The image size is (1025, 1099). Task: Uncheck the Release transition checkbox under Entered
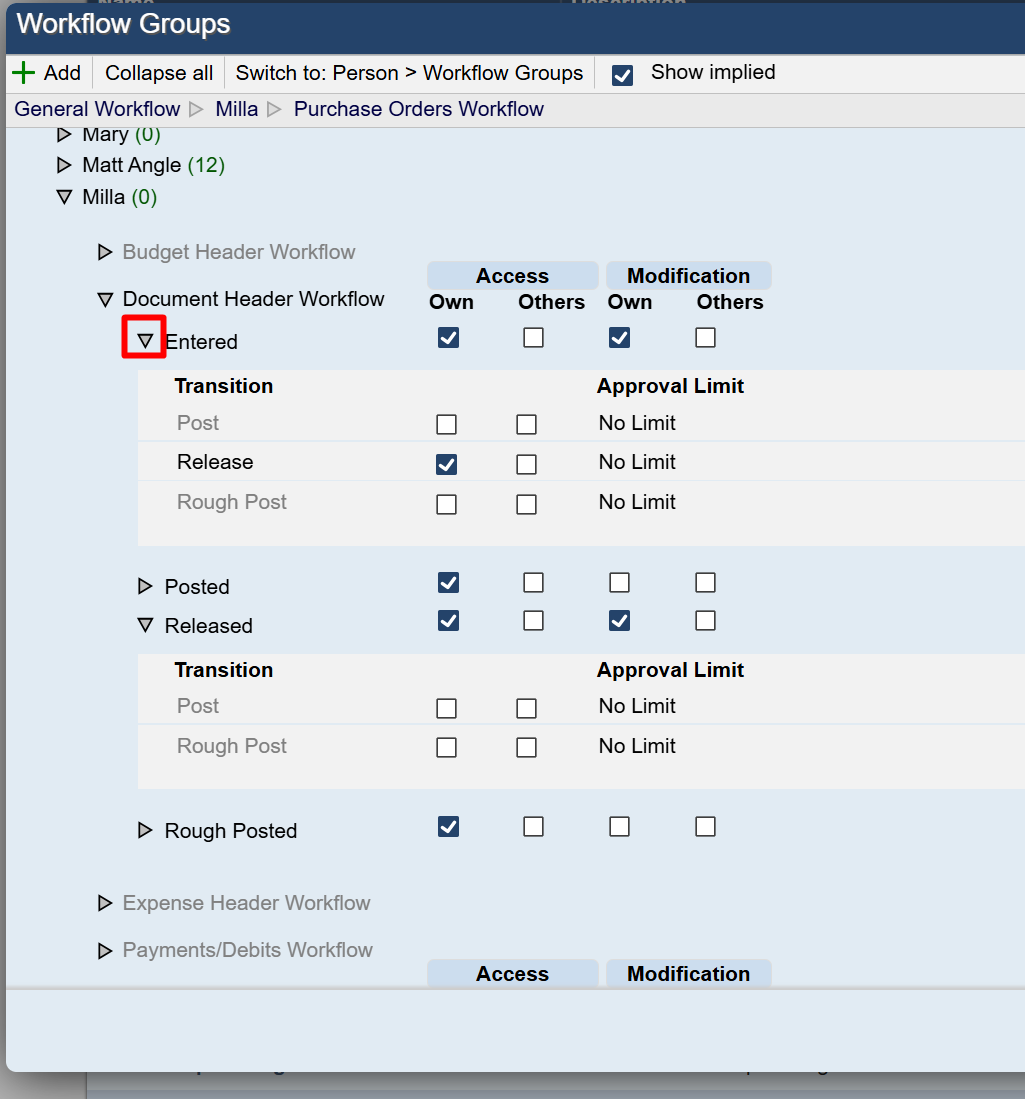click(x=447, y=464)
